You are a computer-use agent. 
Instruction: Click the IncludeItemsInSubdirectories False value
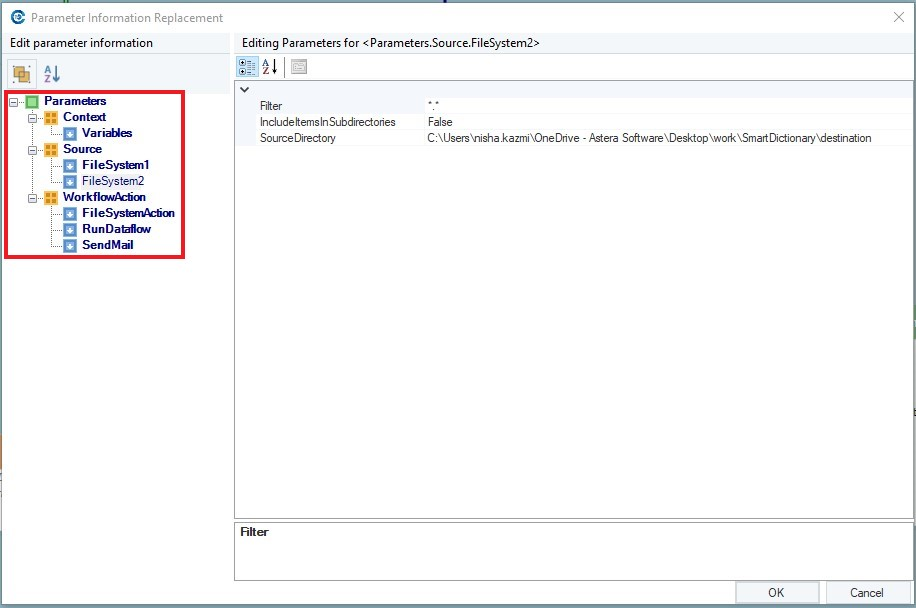point(440,122)
